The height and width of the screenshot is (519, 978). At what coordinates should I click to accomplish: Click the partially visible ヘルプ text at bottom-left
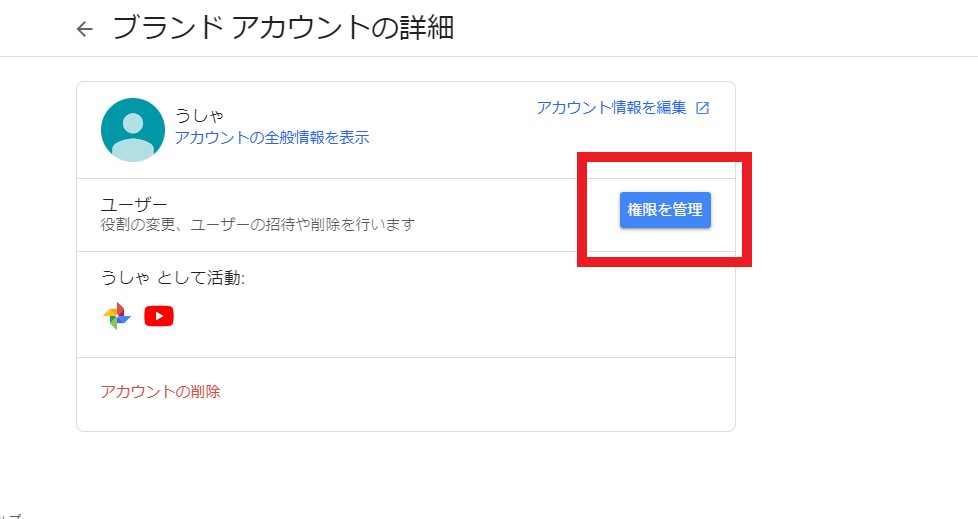(x=10, y=515)
